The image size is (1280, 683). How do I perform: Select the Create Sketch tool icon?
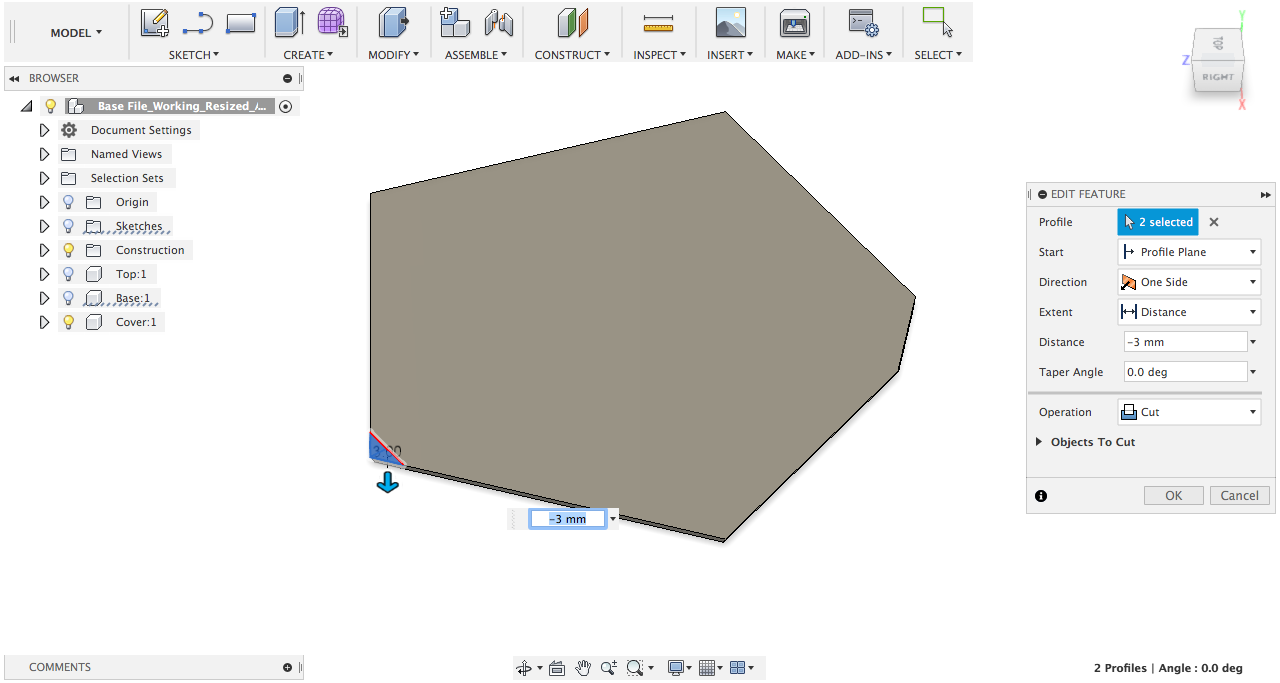(x=154, y=23)
